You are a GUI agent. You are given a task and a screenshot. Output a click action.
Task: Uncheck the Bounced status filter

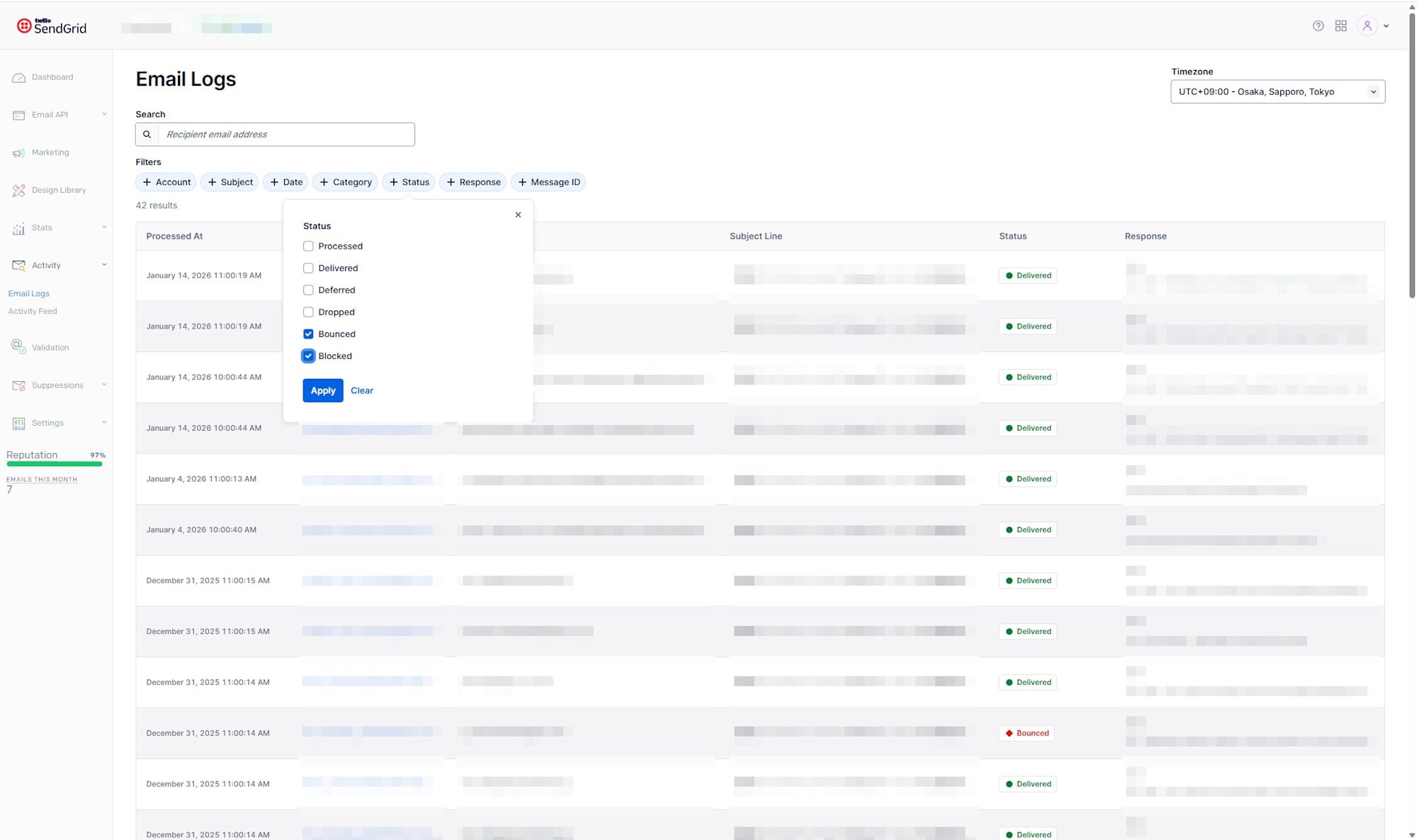point(308,334)
